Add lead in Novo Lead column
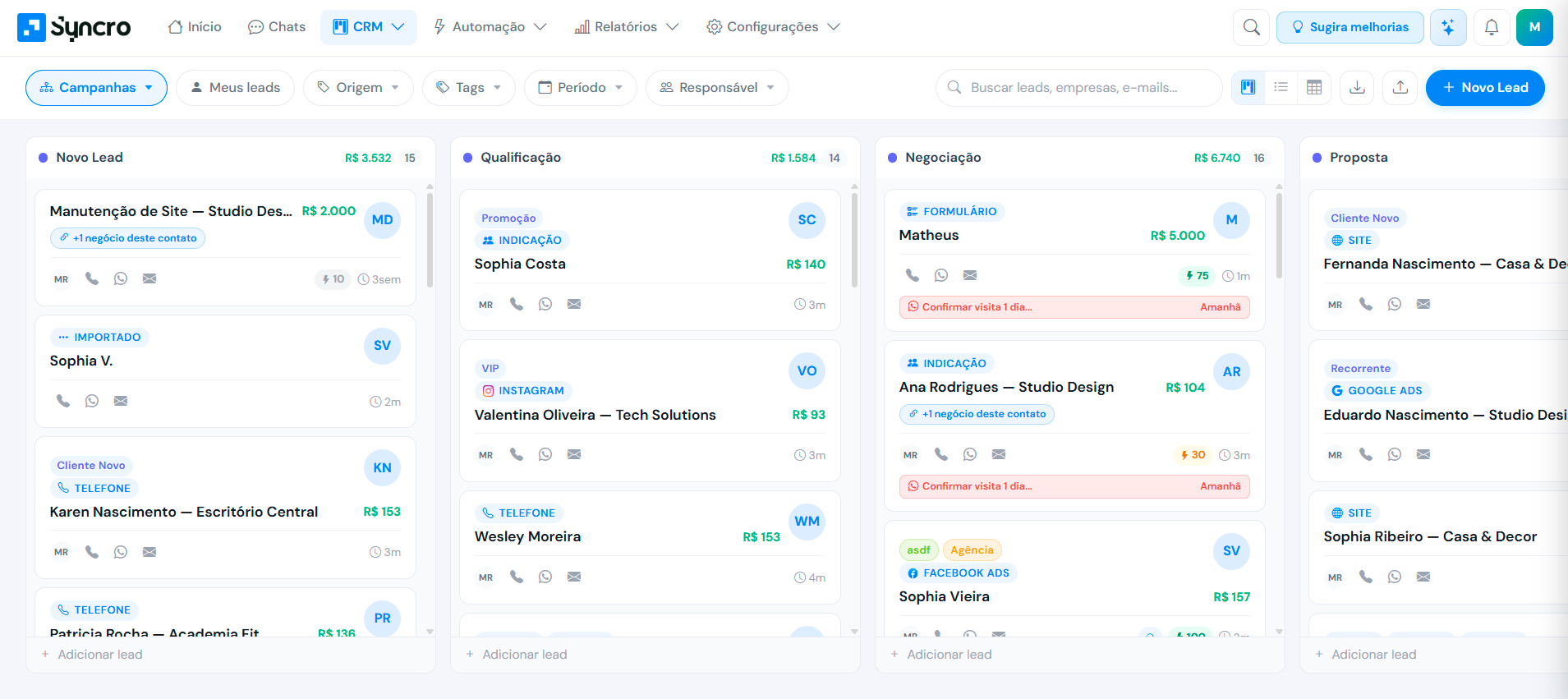 [92, 655]
